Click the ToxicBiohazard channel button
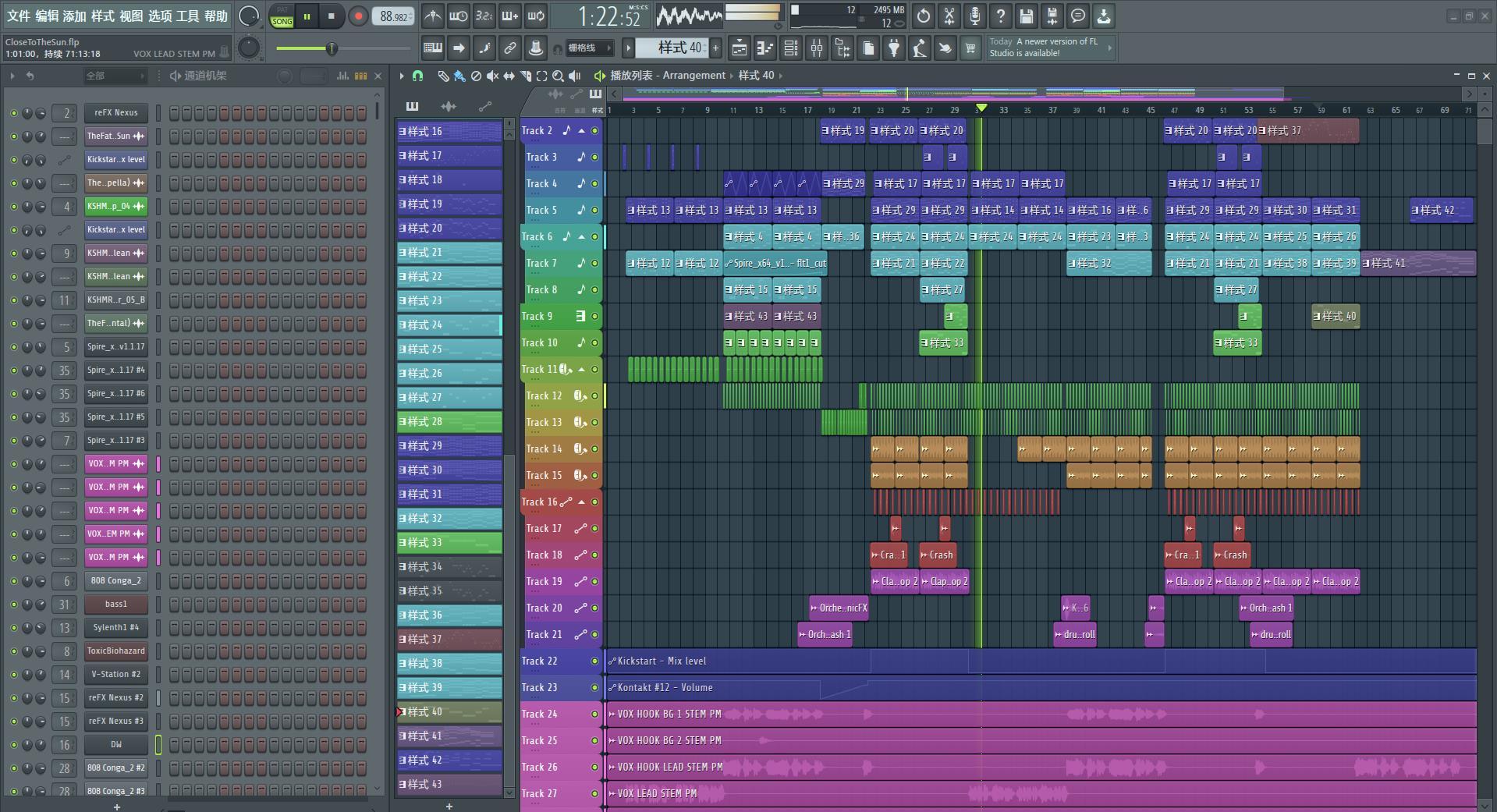The width and height of the screenshot is (1497, 812). pos(116,651)
